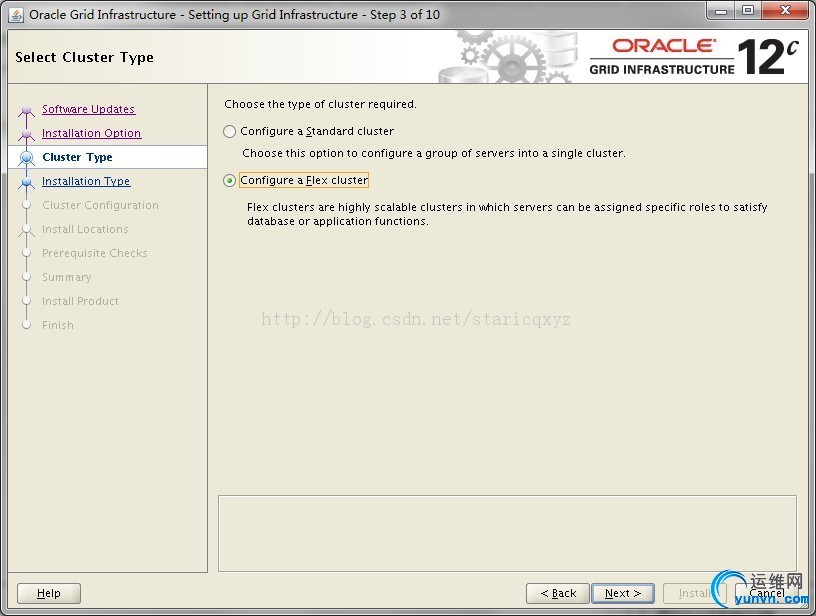Click the Finish step label
Screen dimensions: 816x616
tap(58, 325)
